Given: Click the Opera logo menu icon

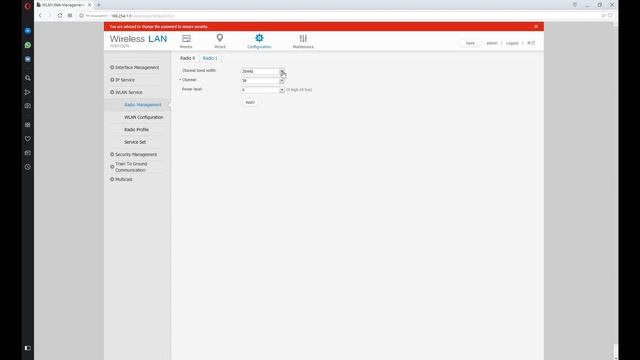Looking at the screenshot, I should (28, 6).
